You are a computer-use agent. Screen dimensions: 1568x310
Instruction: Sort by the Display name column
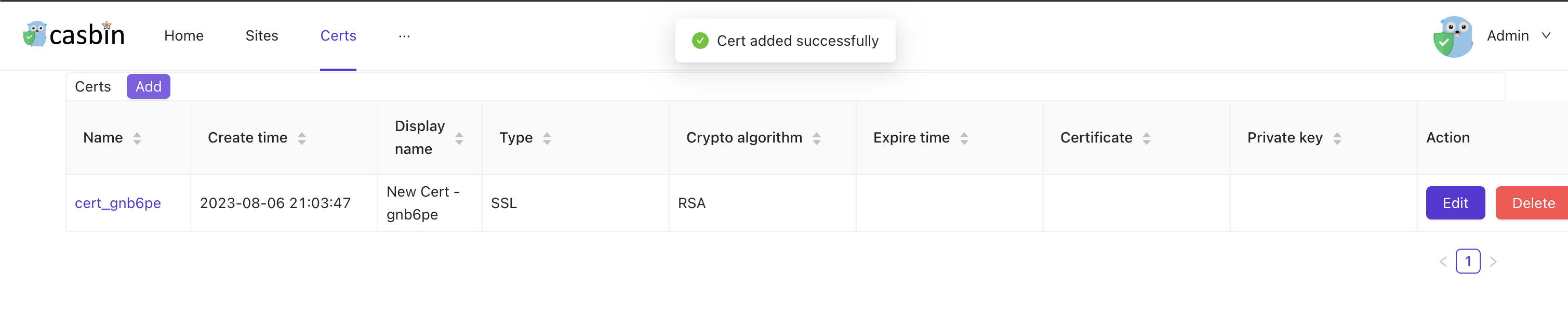tap(459, 138)
